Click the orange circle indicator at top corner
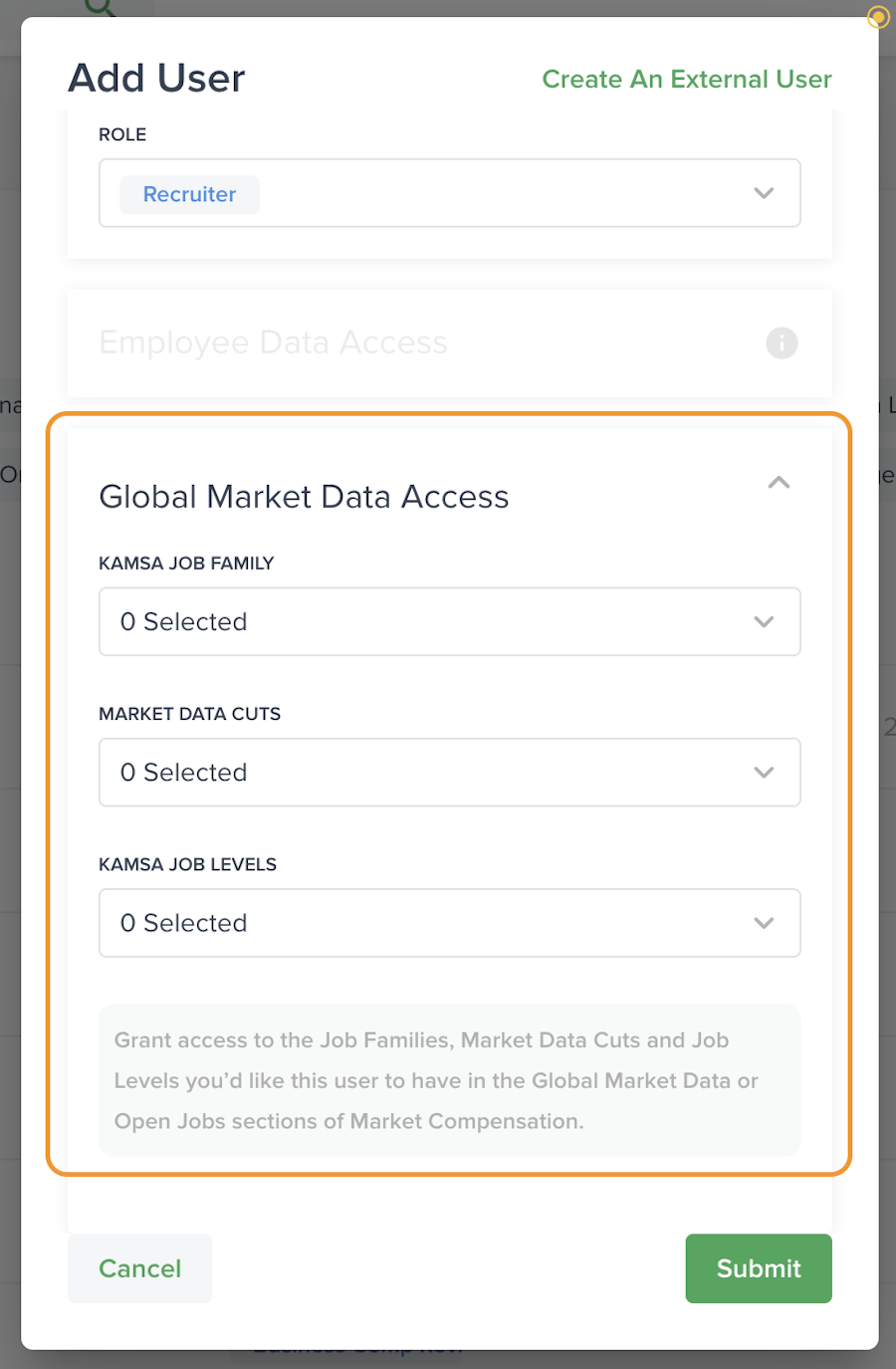 point(877,17)
